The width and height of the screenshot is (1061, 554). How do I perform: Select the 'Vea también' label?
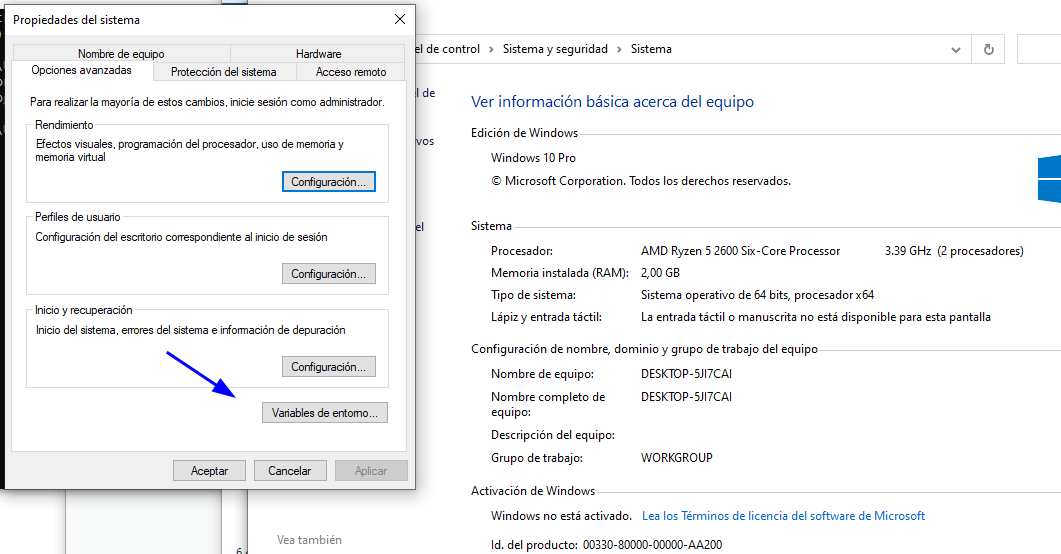[309, 540]
